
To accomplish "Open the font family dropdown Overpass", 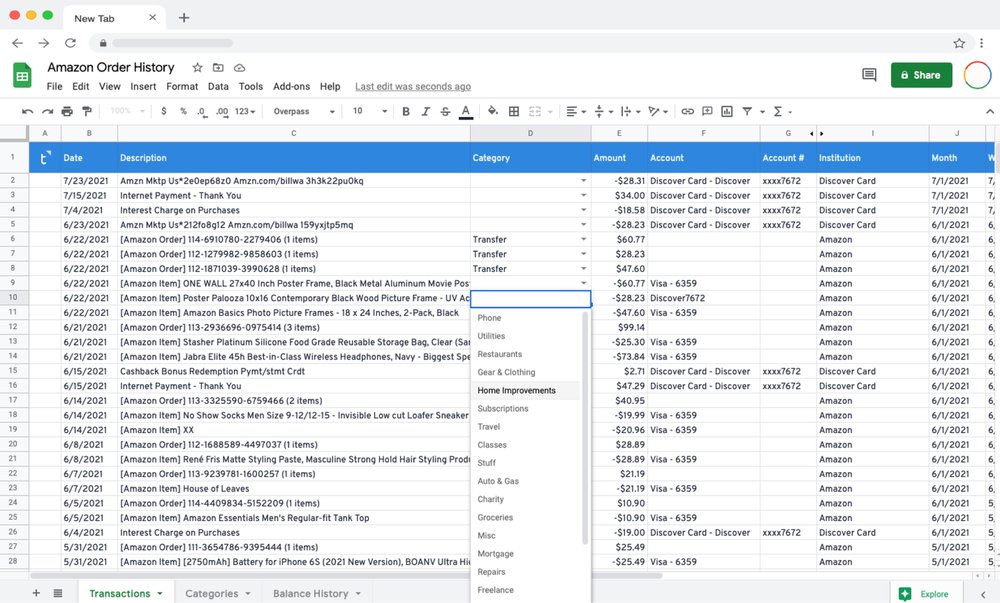I will click(304, 112).
